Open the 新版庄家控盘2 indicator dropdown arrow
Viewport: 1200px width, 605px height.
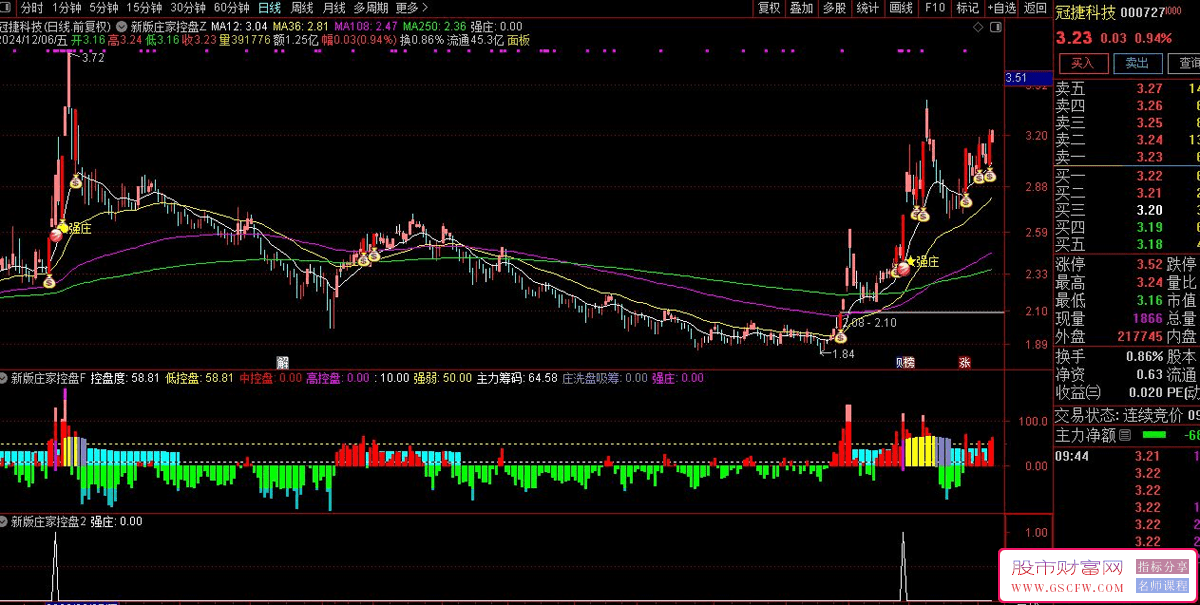coord(6,522)
